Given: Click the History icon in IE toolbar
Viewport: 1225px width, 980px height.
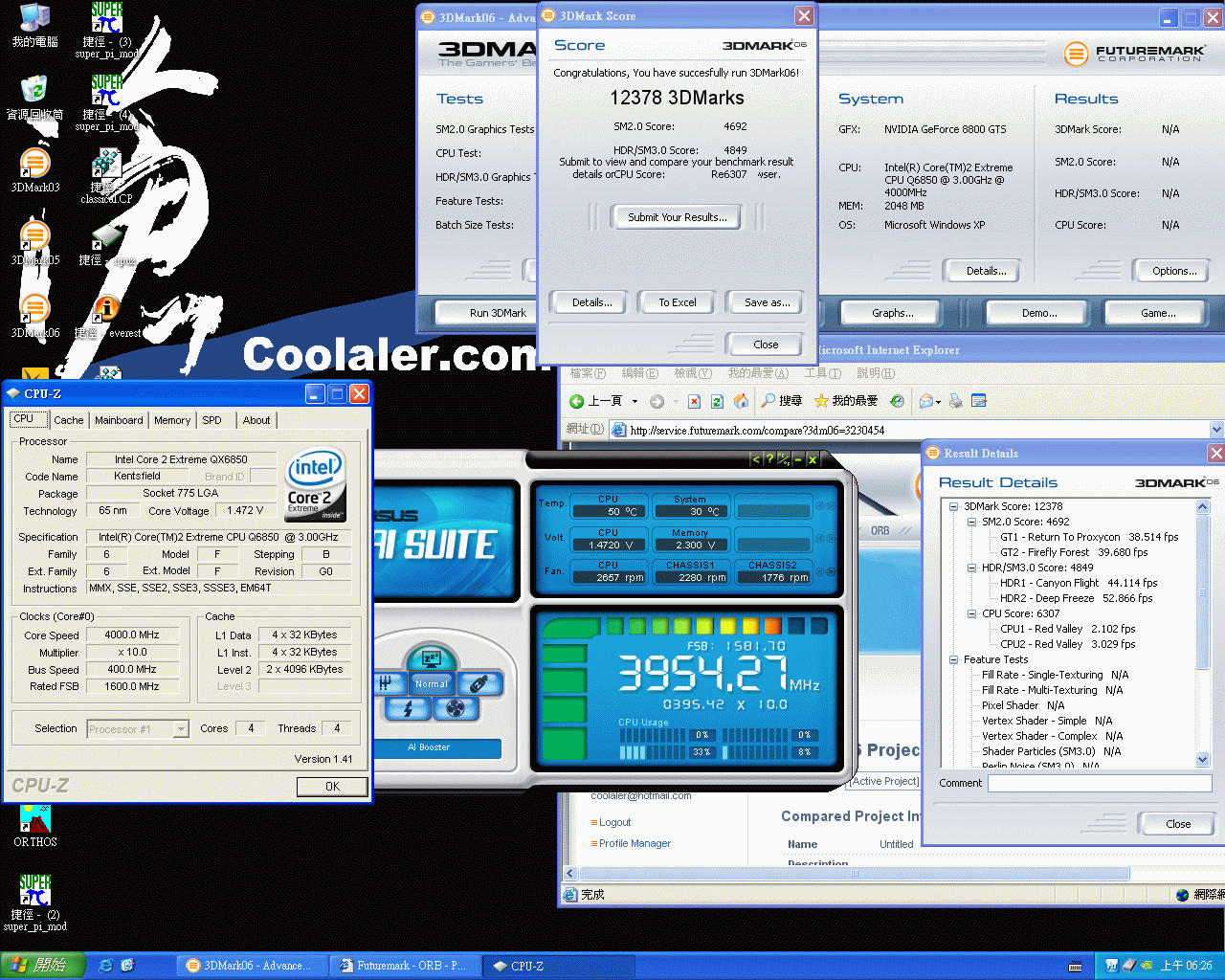Looking at the screenshot, I should pos(897,401).
